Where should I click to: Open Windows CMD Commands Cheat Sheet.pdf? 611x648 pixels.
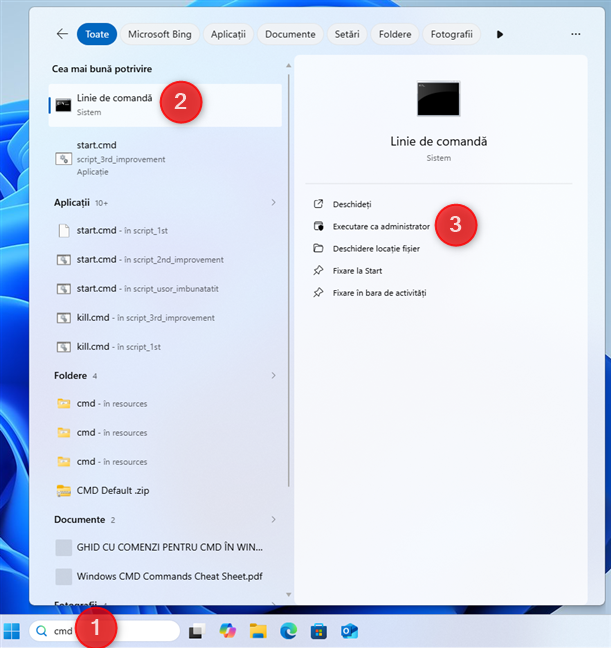click(165, 577)
